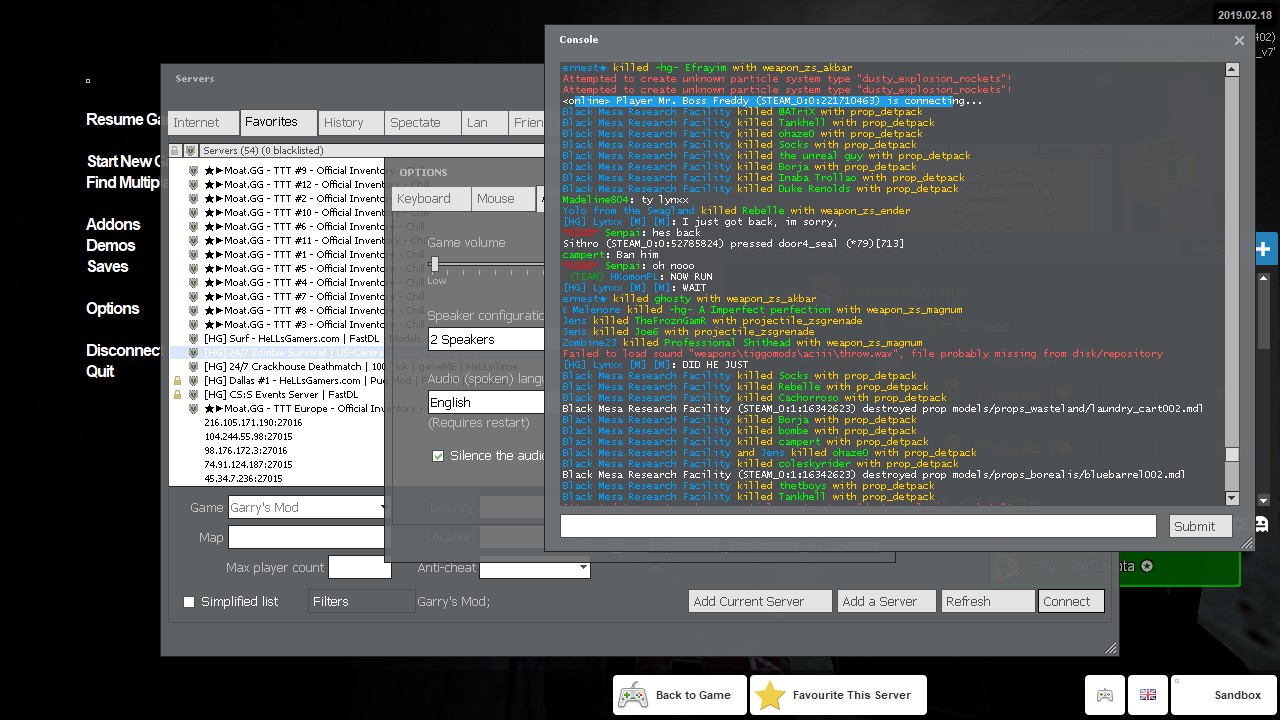The height and width of the screenshot is (720, 1280).
Task: Open Options from the main menu
Action: point(113,309)
